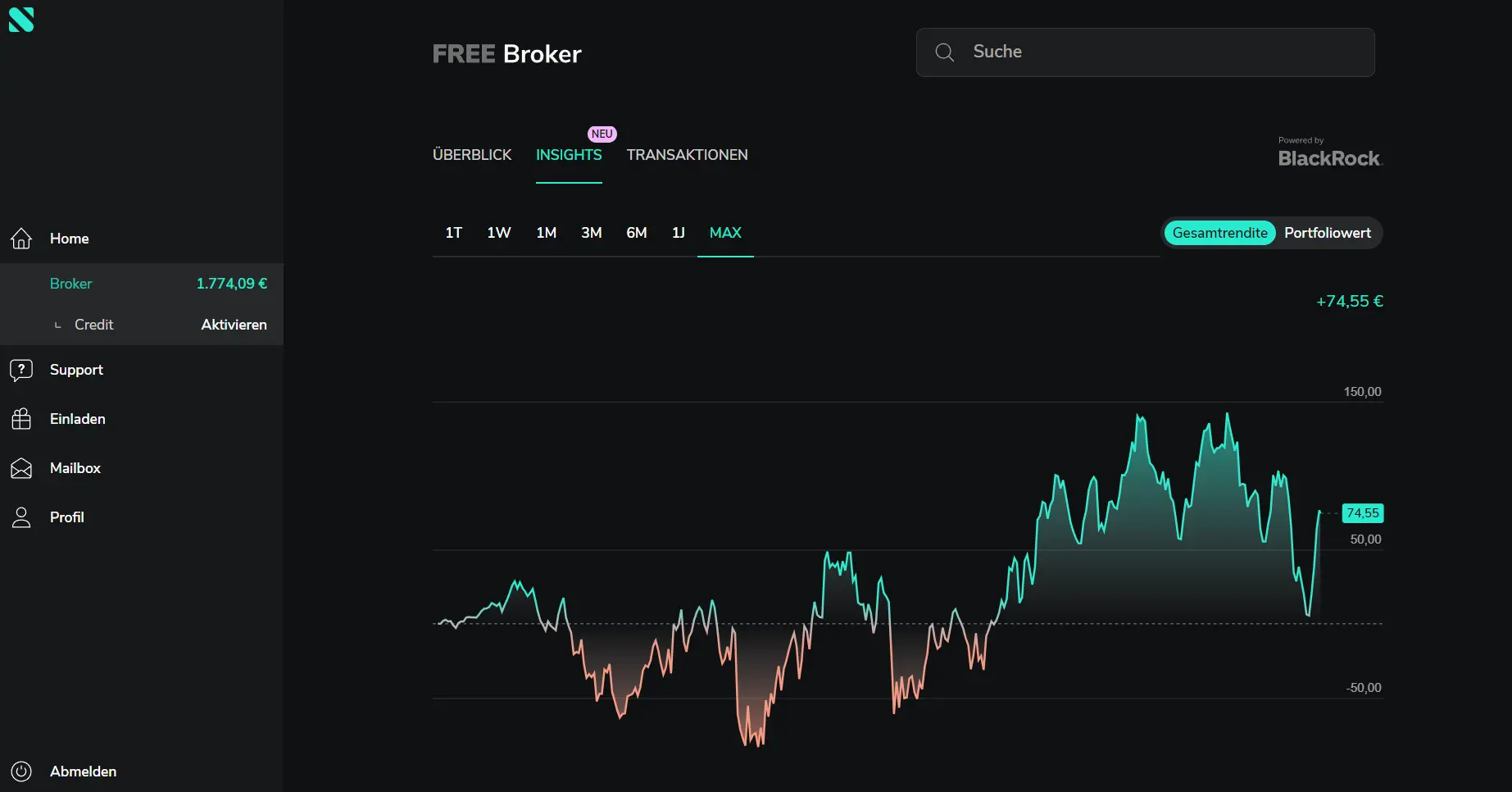Image resolution: width=1512 pixels, height=792 pixels.
Task: Open Home via house icon
Action: point(21,239)
